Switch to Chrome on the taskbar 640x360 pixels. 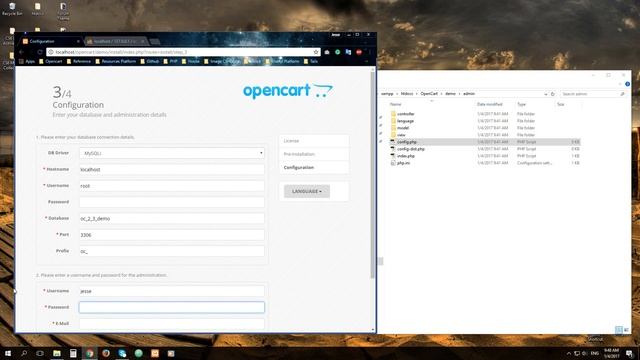click(89, 353)
